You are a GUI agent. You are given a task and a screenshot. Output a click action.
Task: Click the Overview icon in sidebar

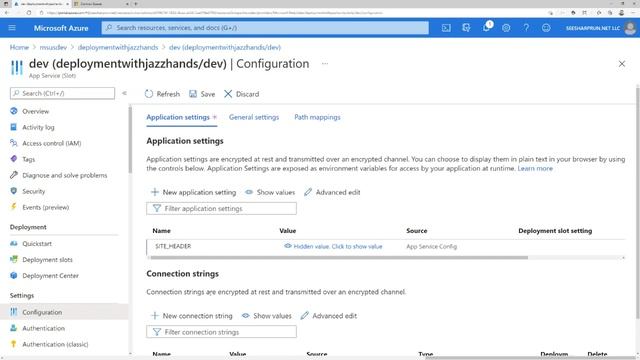[x=14, y=111]
